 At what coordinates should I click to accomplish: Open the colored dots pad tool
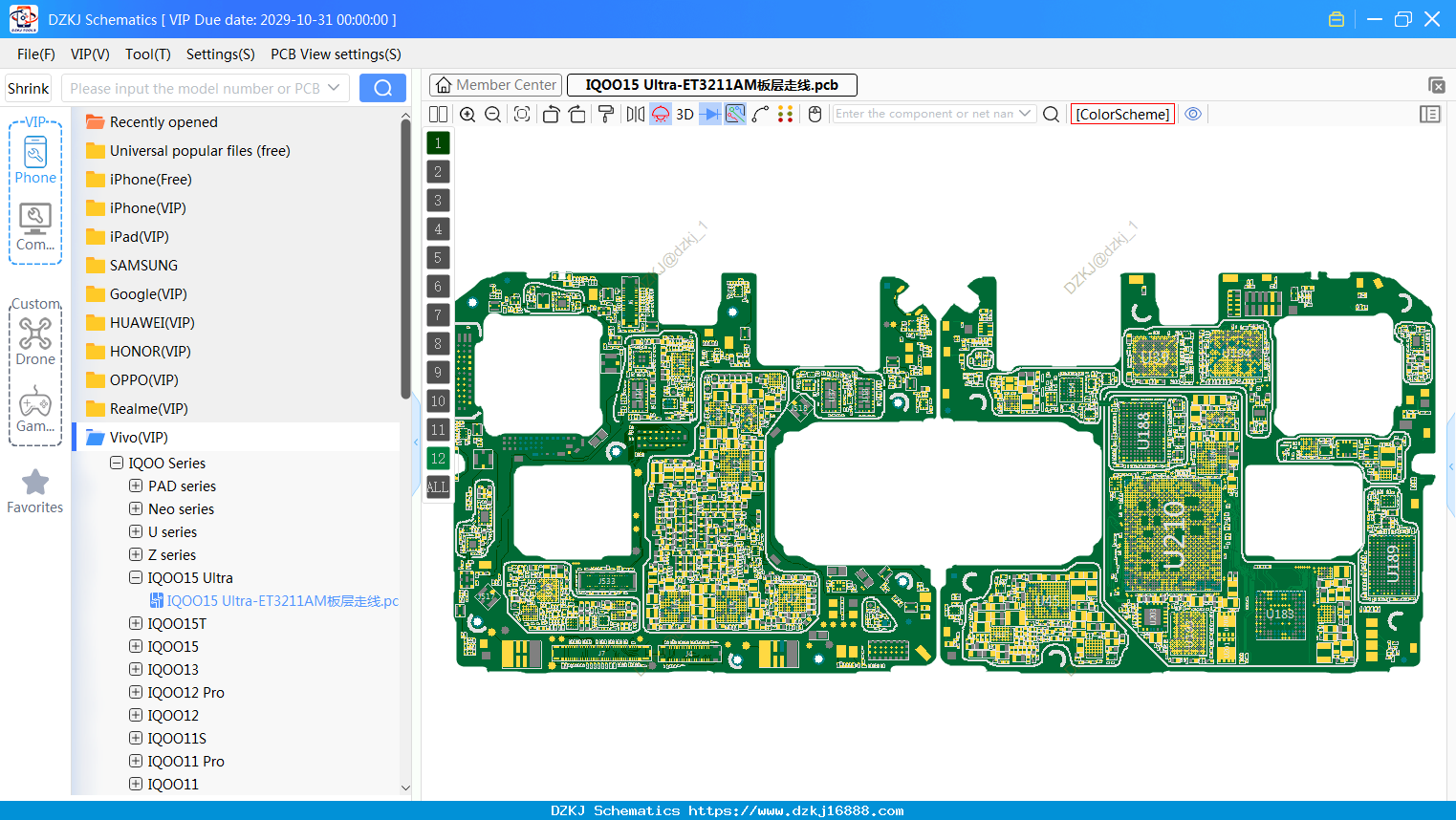pos(786,115)
